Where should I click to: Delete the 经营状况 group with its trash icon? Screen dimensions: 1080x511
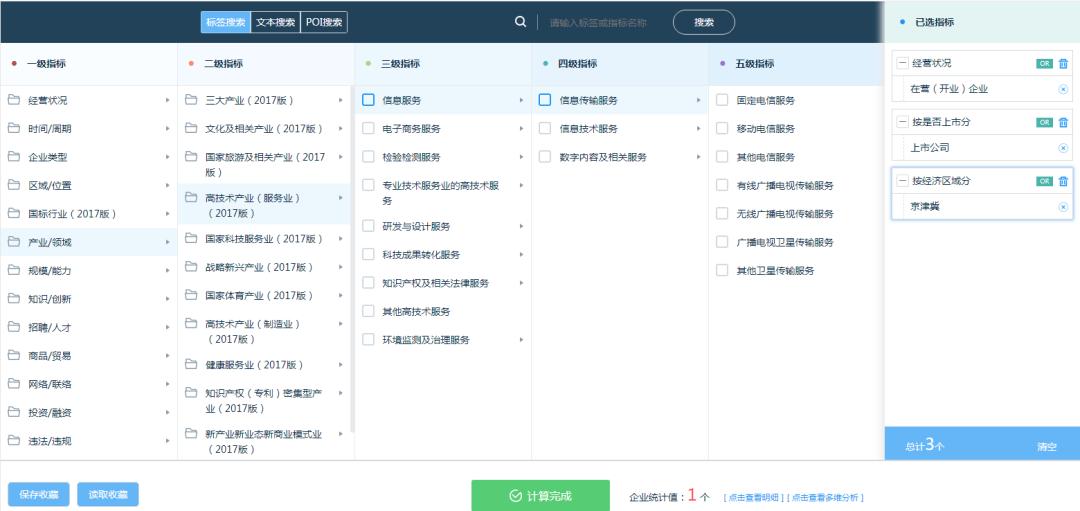tap(1063, 63)
